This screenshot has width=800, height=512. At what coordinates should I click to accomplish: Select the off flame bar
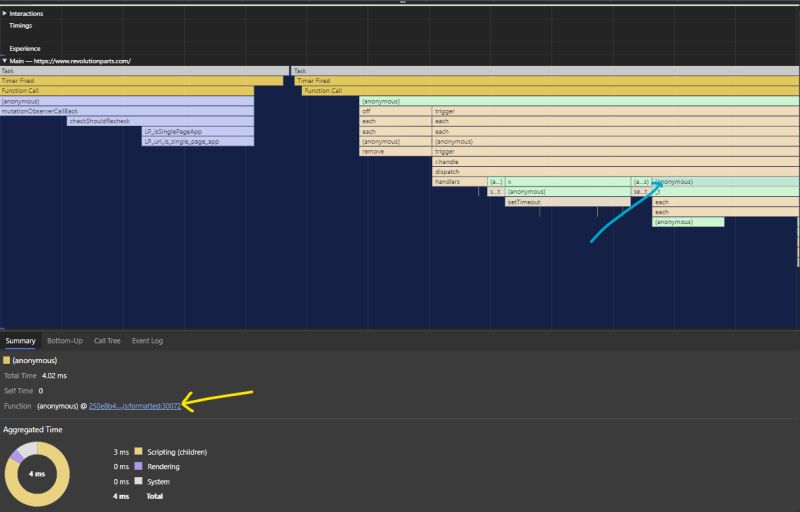pos(395,111)
